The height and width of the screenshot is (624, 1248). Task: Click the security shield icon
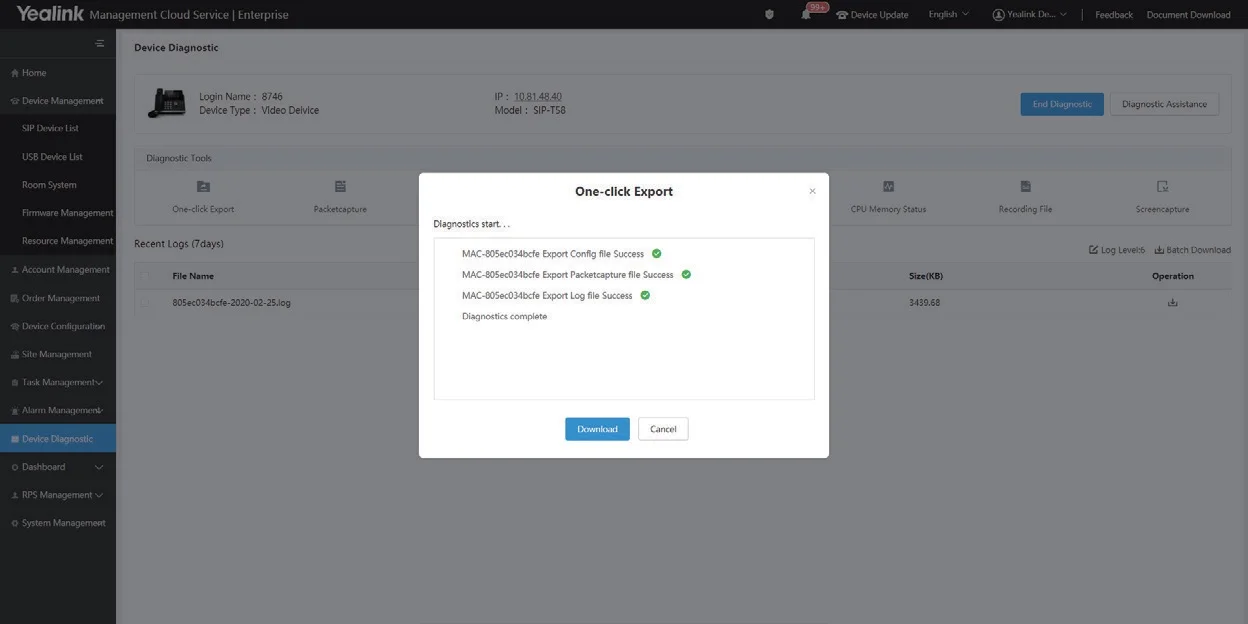(769, 15)
